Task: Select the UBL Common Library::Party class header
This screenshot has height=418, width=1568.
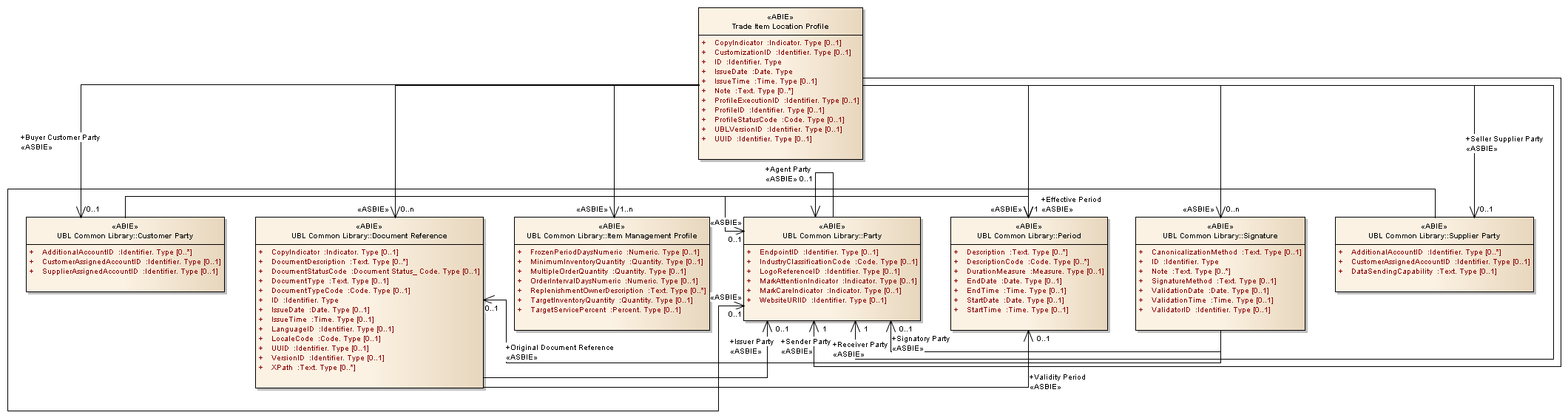Action: (x=832, y=236)
